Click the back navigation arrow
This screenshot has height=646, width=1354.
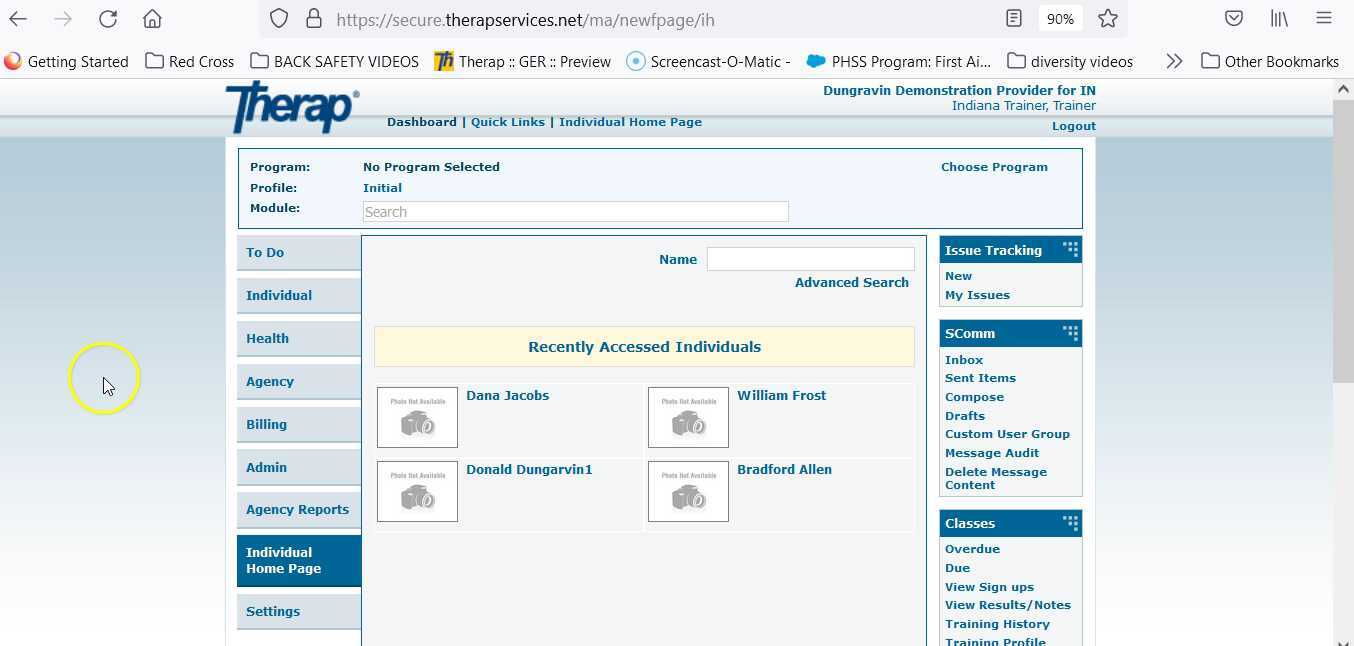point(20,18)
